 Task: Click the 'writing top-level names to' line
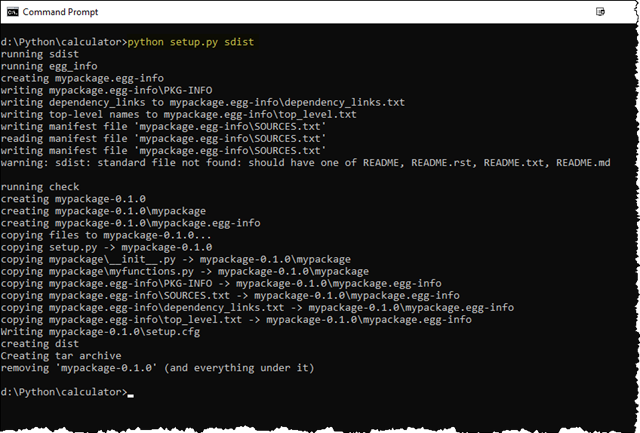179,114
